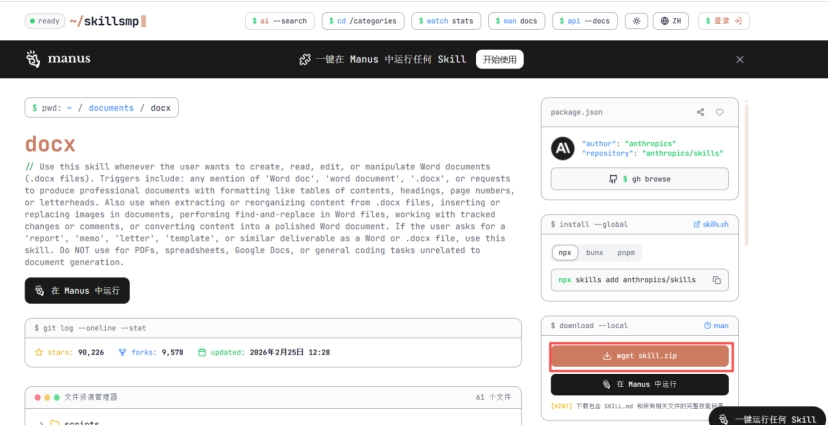
Task: Open watch stats nav item
Action: (446, 21)
